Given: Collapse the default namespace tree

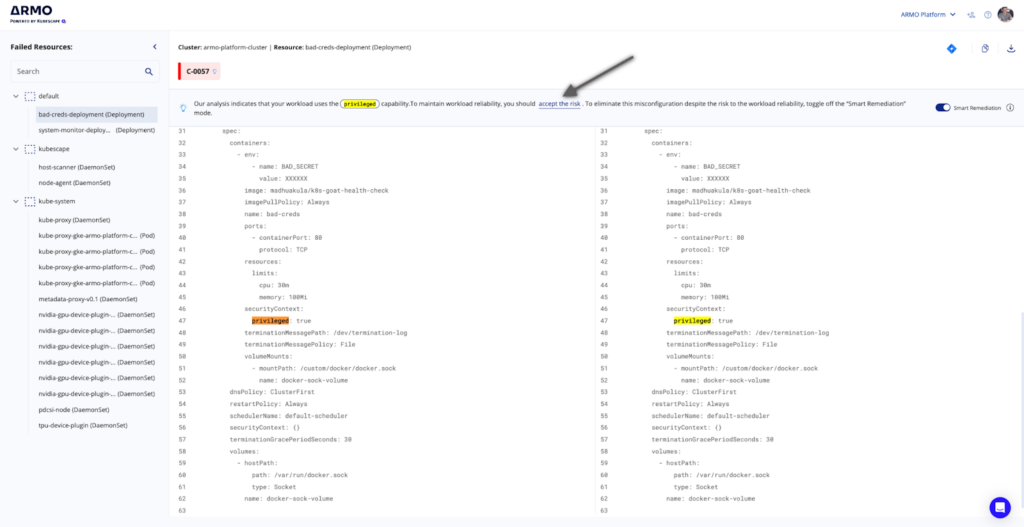Looking at the screenshot, I should [x=16, y=96].
